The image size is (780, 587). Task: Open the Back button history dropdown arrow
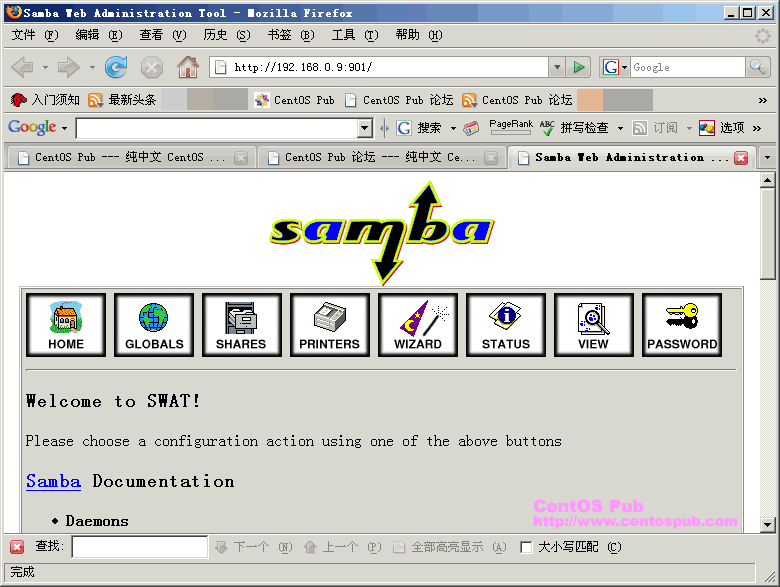[x=45, y=67]
